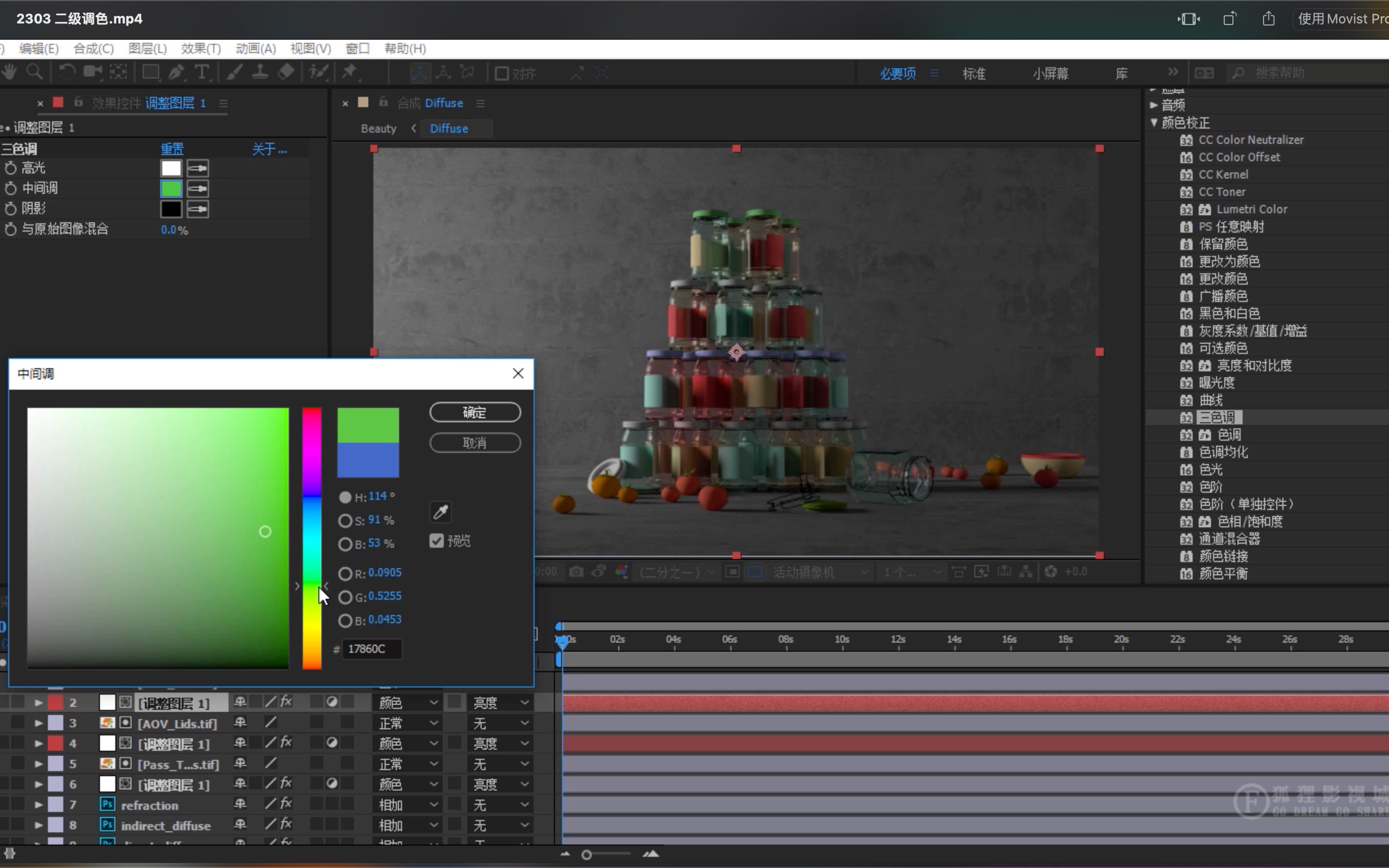Viewport: 1389px width, 868px height.
Task: Use eyedropper for 阴影 color
Action: pyautogui.click(x=197, y=209)
